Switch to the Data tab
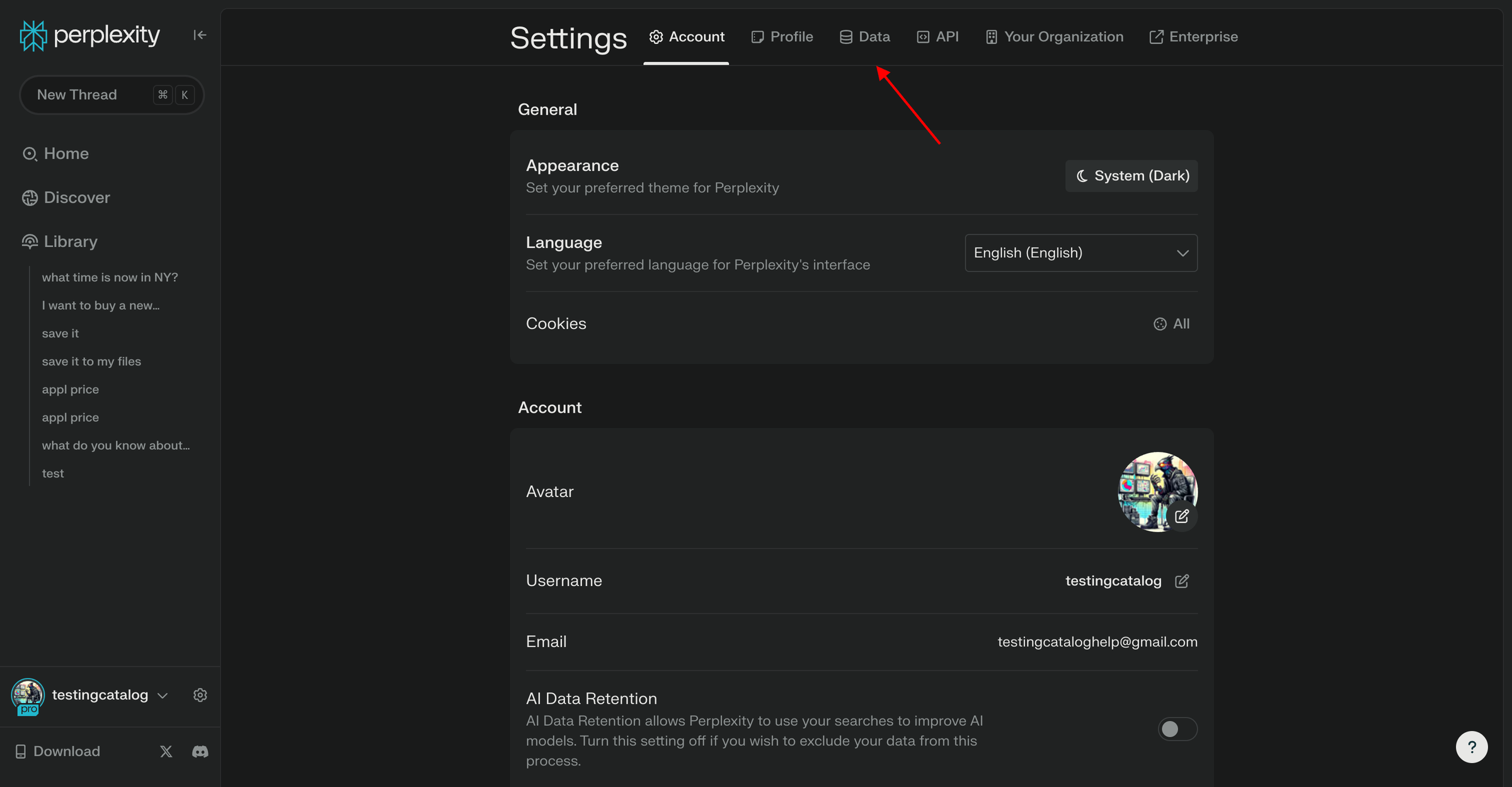This screenshot has width=1512, height=787. click(864, 36)
